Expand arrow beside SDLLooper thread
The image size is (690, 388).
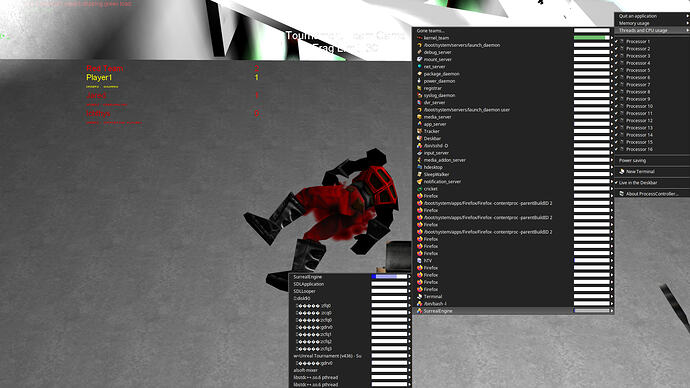point(409,291)
